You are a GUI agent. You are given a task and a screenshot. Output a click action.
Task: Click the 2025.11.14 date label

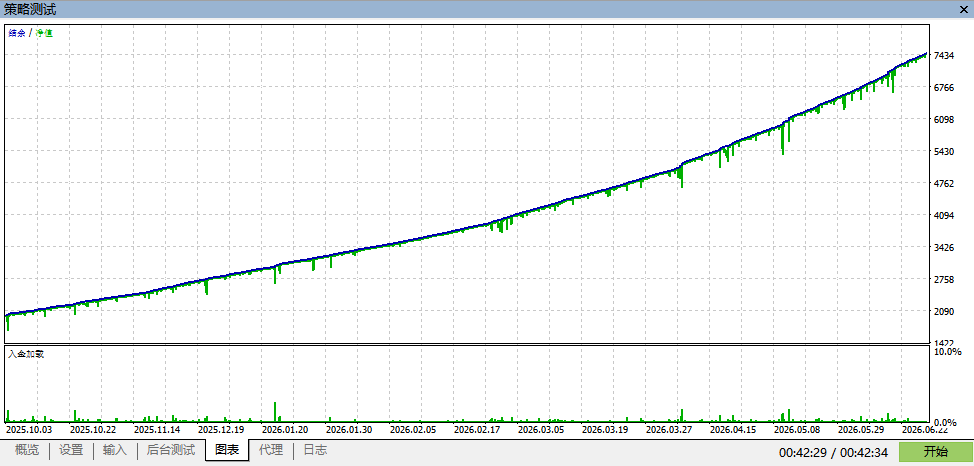click(x=157, y=429)
